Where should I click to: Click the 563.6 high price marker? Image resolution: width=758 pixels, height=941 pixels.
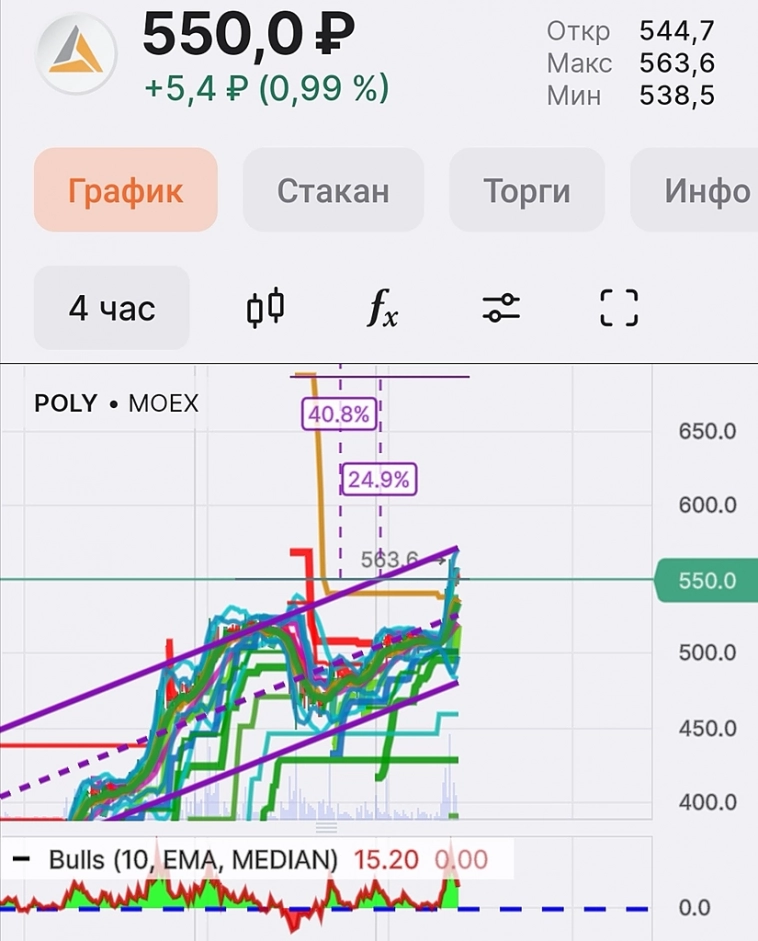[x=388, y=560]
